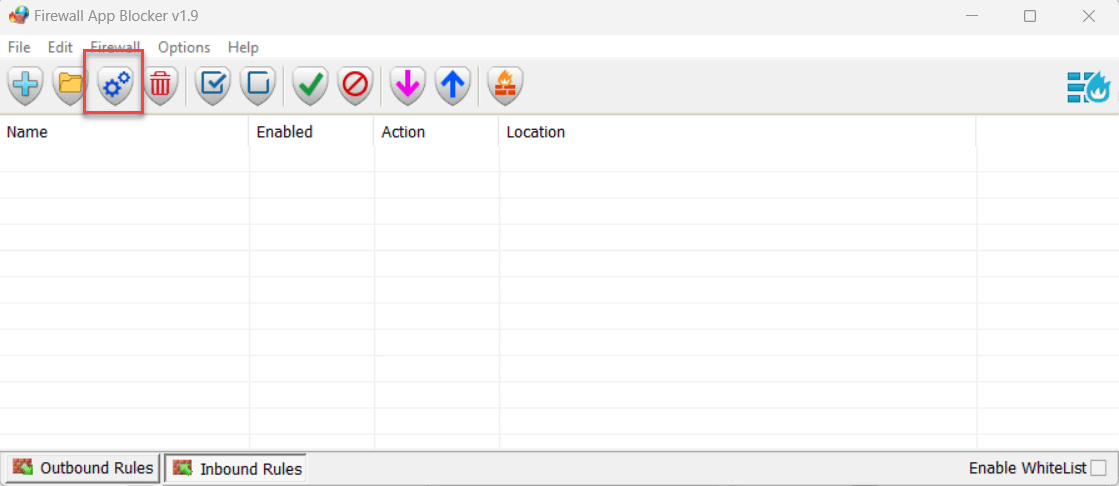Maximize the Firewall App Blocker window
Viewport: 1119px width, 486px height.
click(1030, 16)
